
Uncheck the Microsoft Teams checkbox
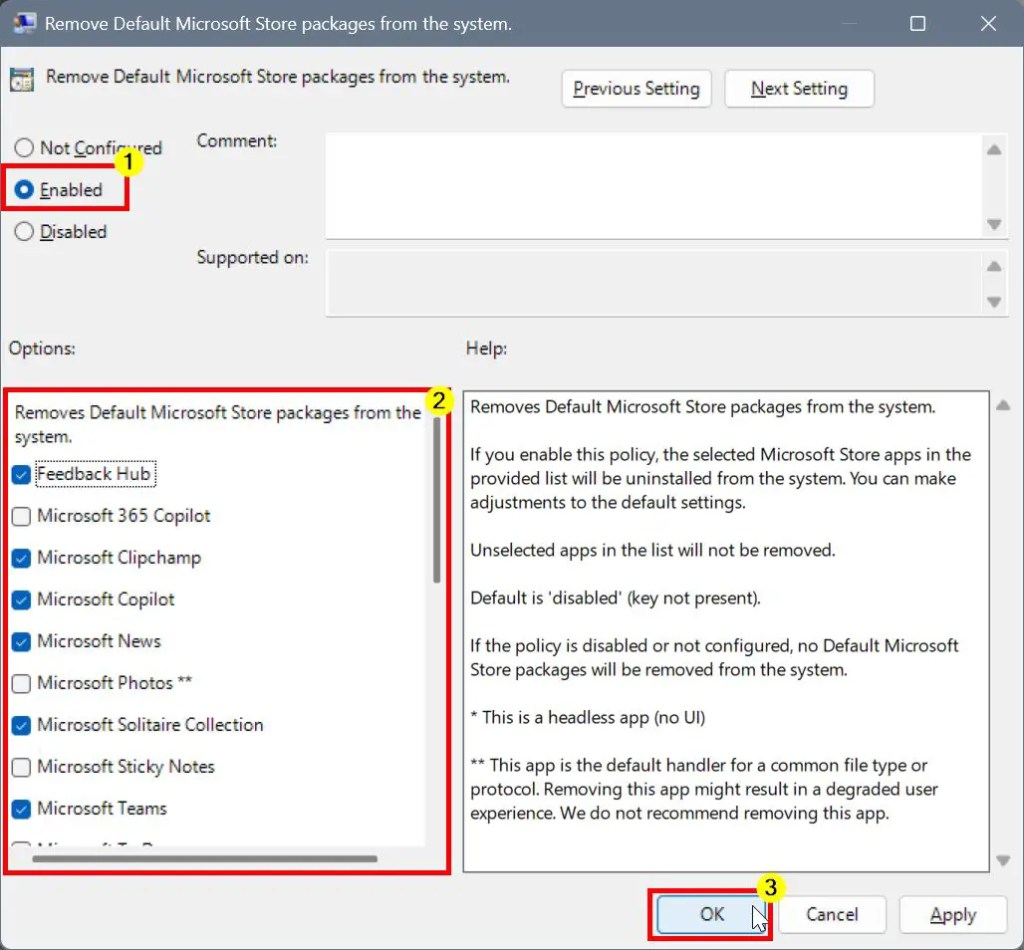[22, 808]
